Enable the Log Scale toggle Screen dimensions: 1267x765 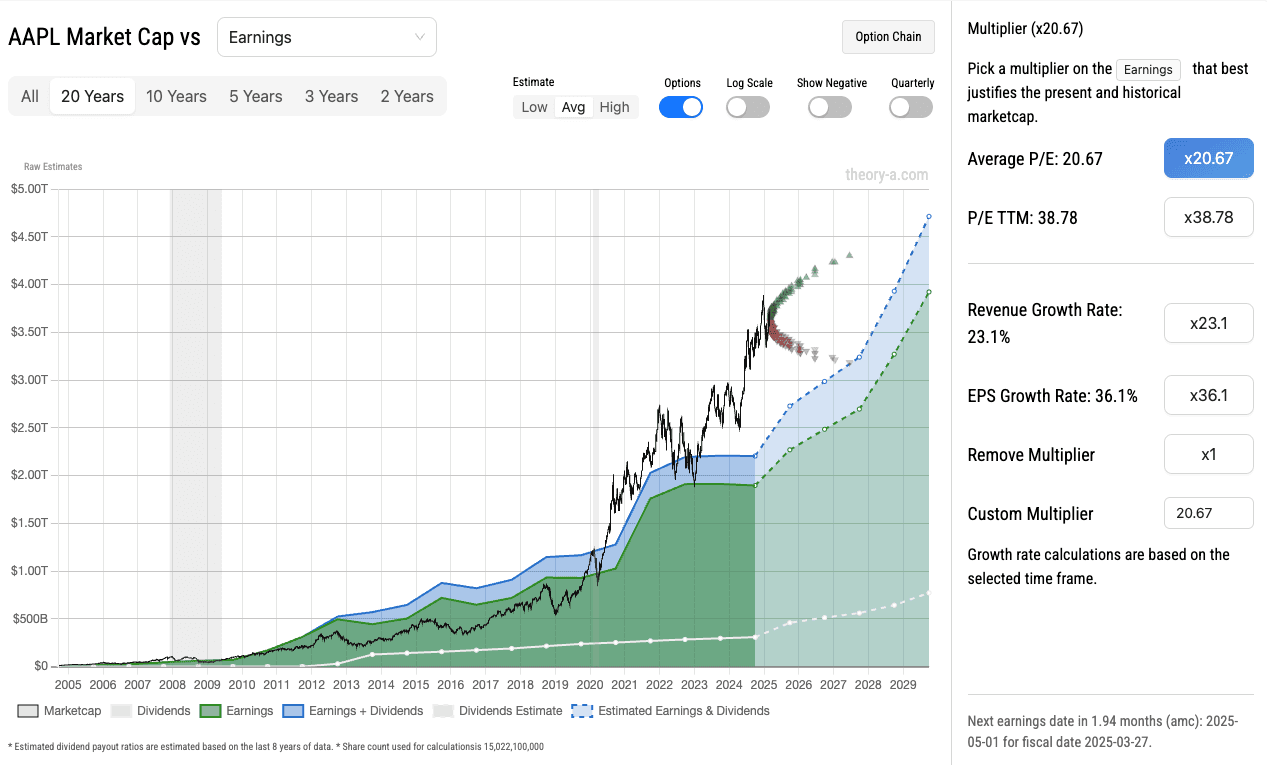[748, 107]
